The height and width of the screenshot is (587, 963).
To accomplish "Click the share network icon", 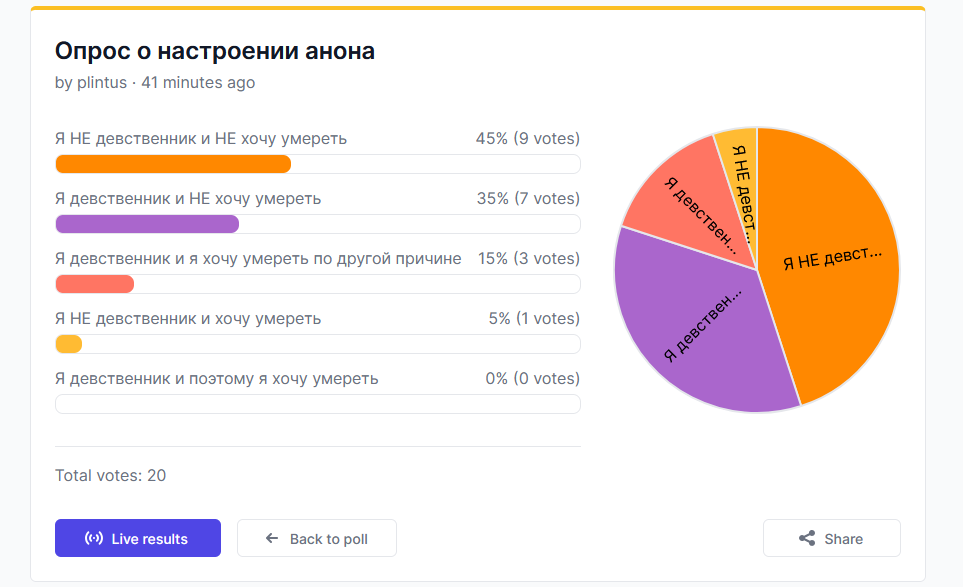I will tap(807, 539).
